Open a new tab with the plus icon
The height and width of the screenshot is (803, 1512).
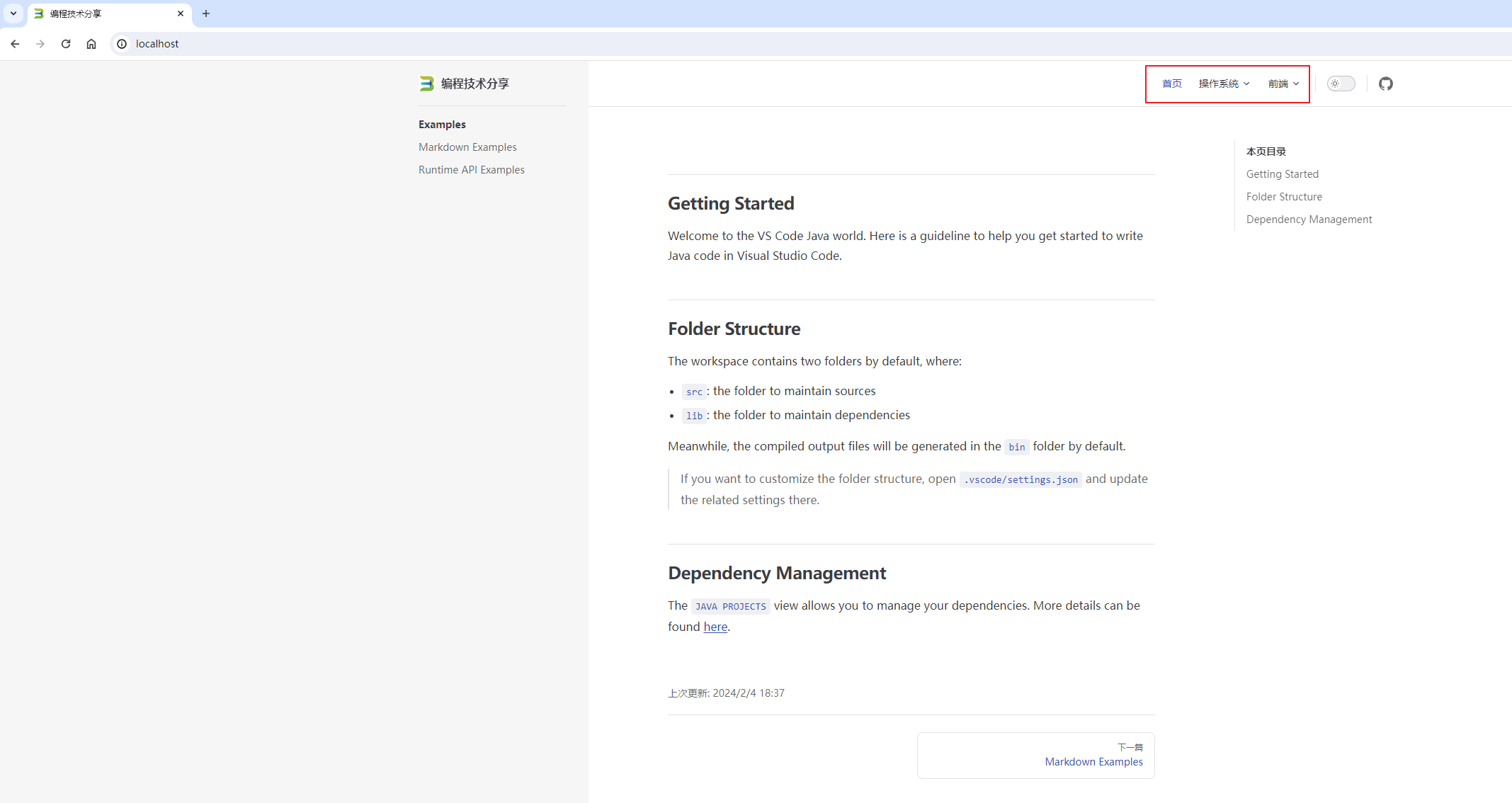tap(206, 13)
